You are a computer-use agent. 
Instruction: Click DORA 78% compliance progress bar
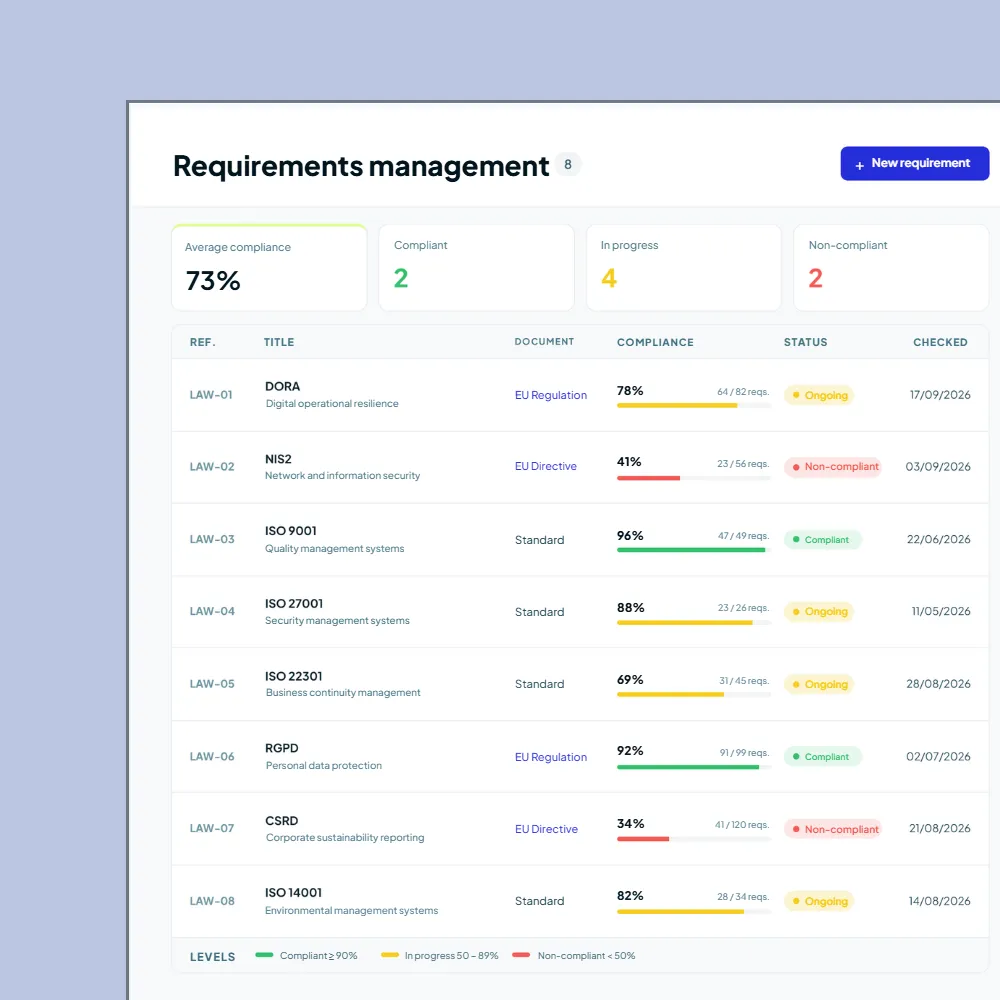(x=694, y=406)
